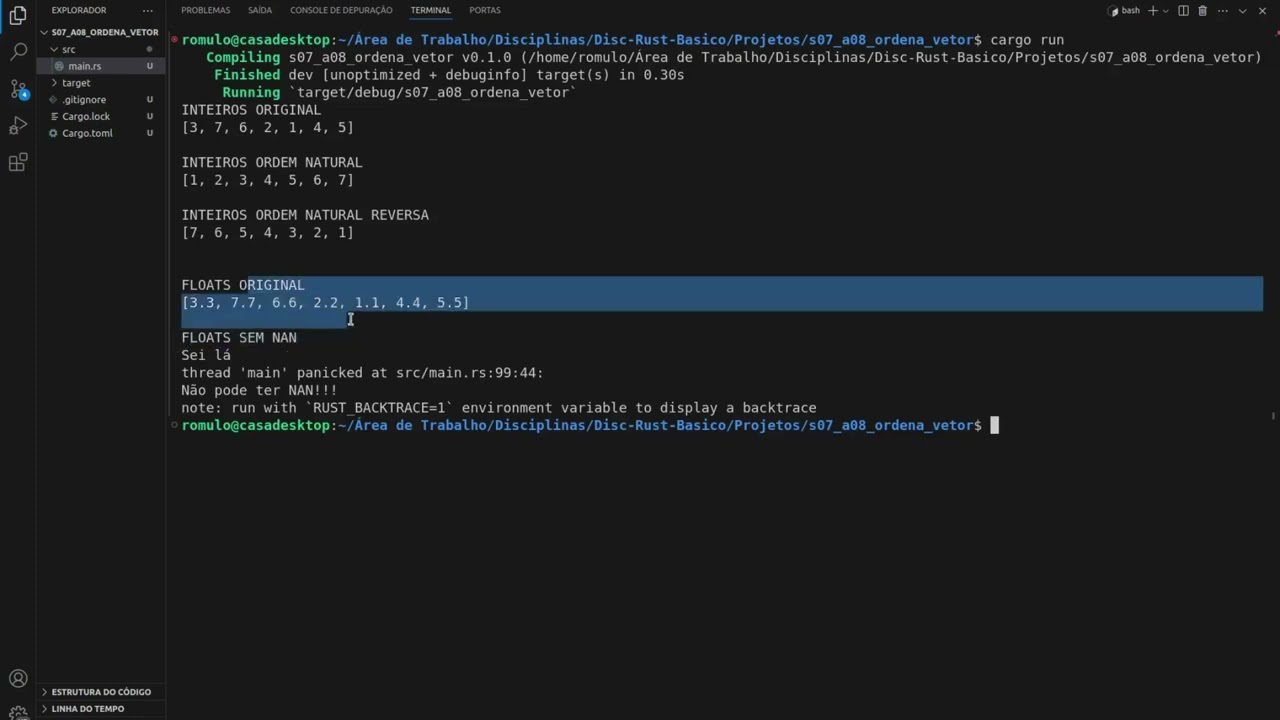This screenshot has width=1280, height=720.
Task: Open new terminal profile dropdown arrow
Action: tap(1166, 10)
